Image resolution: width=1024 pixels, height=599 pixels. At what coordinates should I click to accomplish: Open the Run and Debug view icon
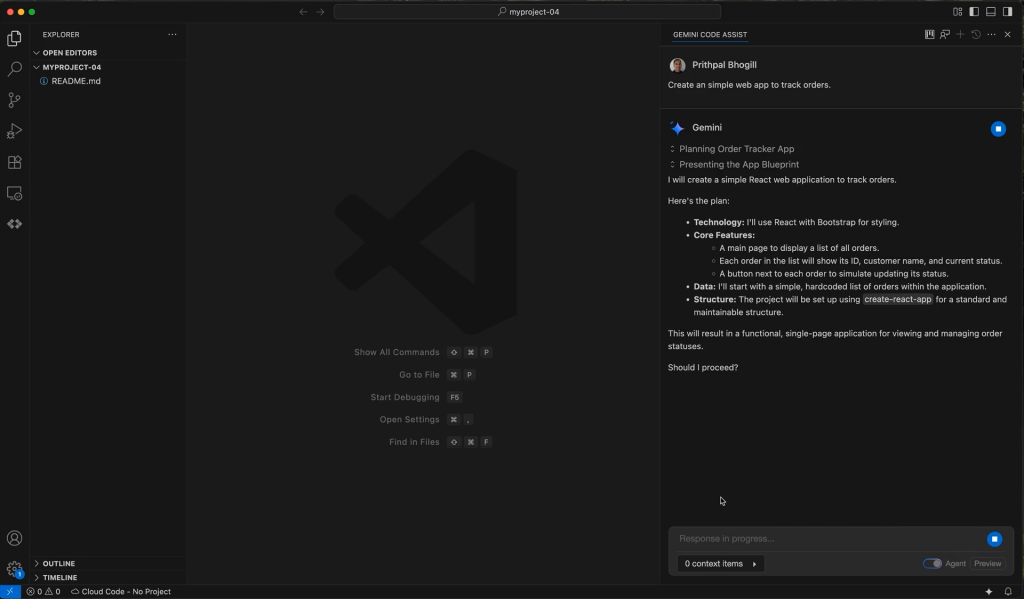coord(14,131)
